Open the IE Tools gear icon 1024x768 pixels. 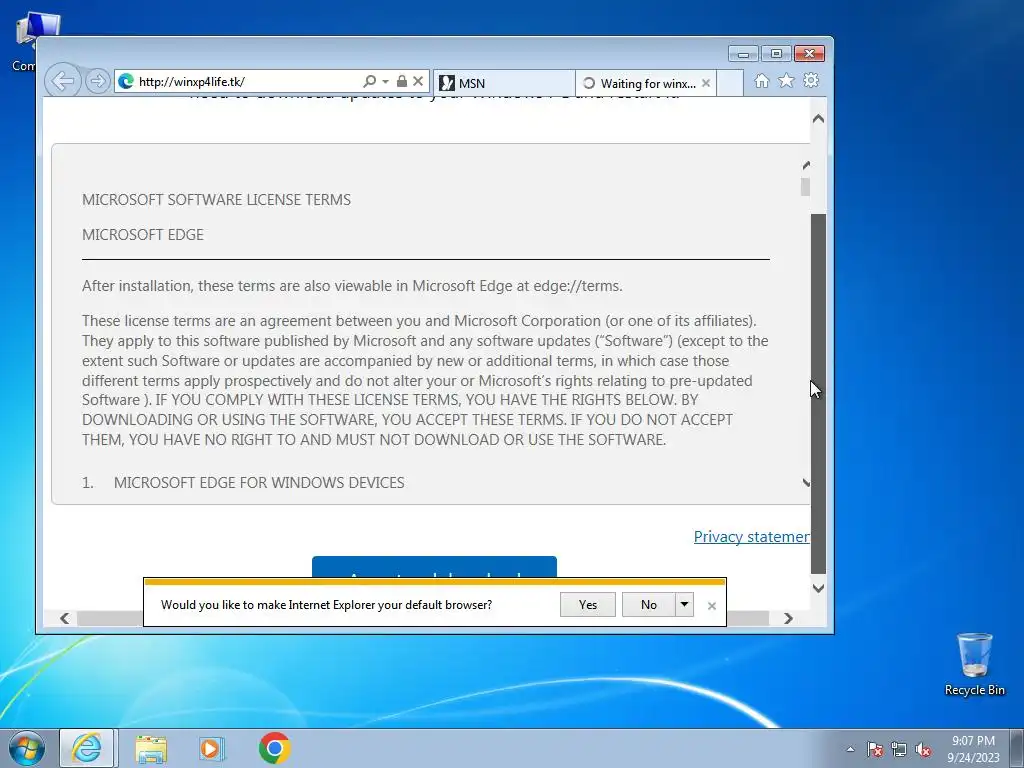pyautogui.click(x=811, y=80)
